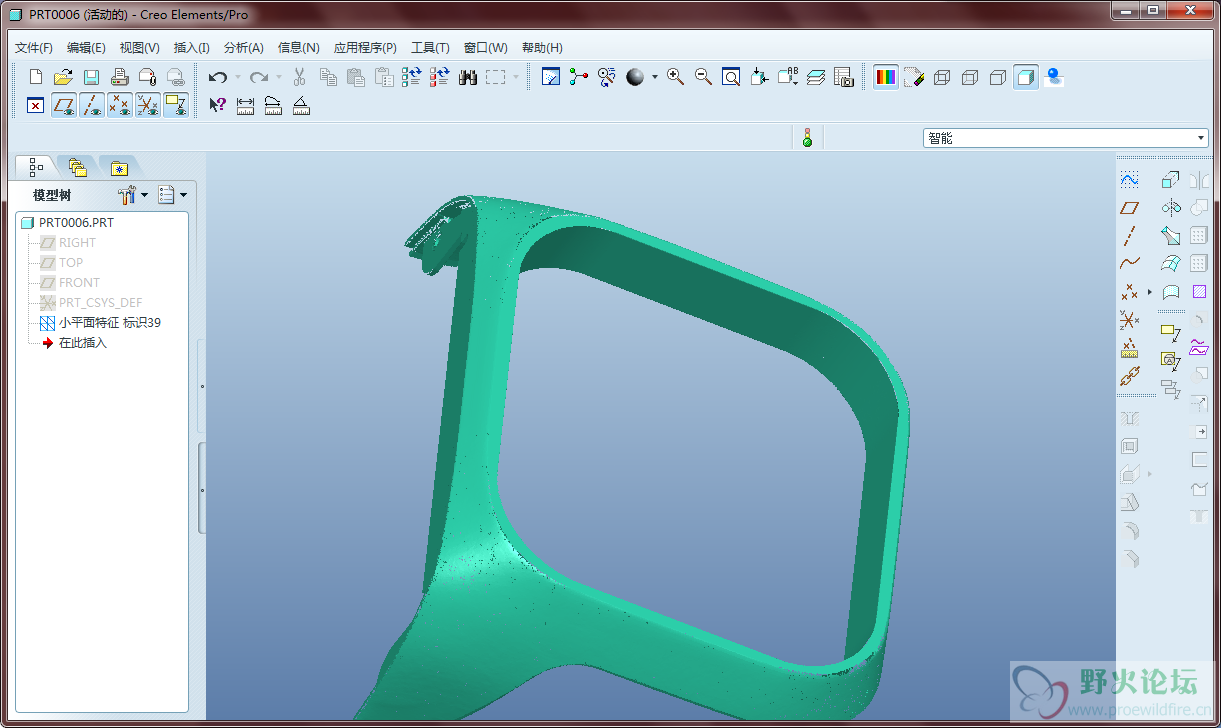The height and width of the screenshot is (728, 1221).
Task: Open a file using the folder icon
Action: click(x=63, y=77)
